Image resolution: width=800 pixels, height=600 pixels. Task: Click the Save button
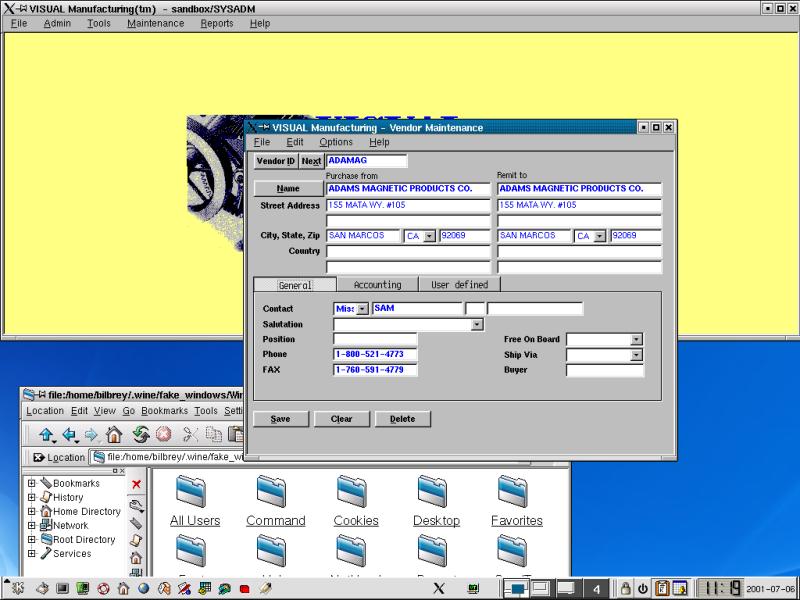[x=280, y=419]
